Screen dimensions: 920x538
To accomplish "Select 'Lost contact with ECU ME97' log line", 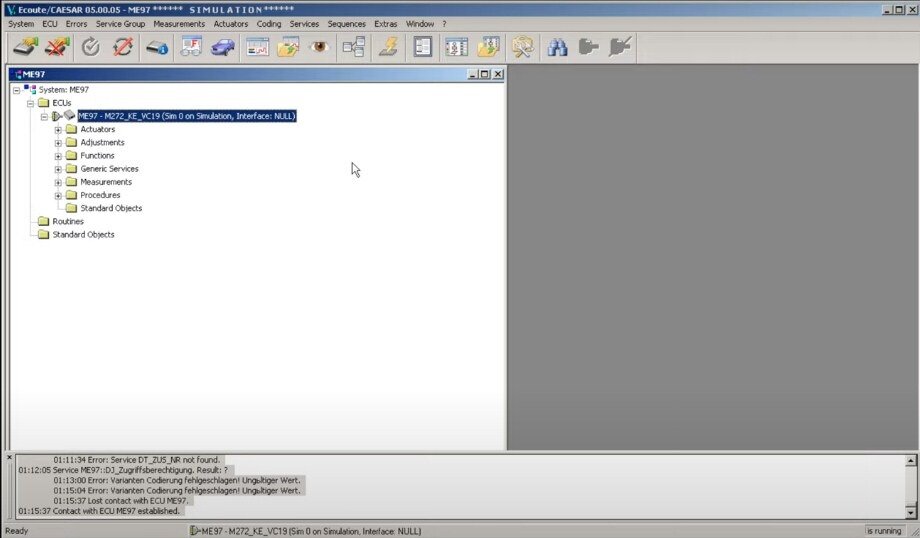I will point(121,501).
